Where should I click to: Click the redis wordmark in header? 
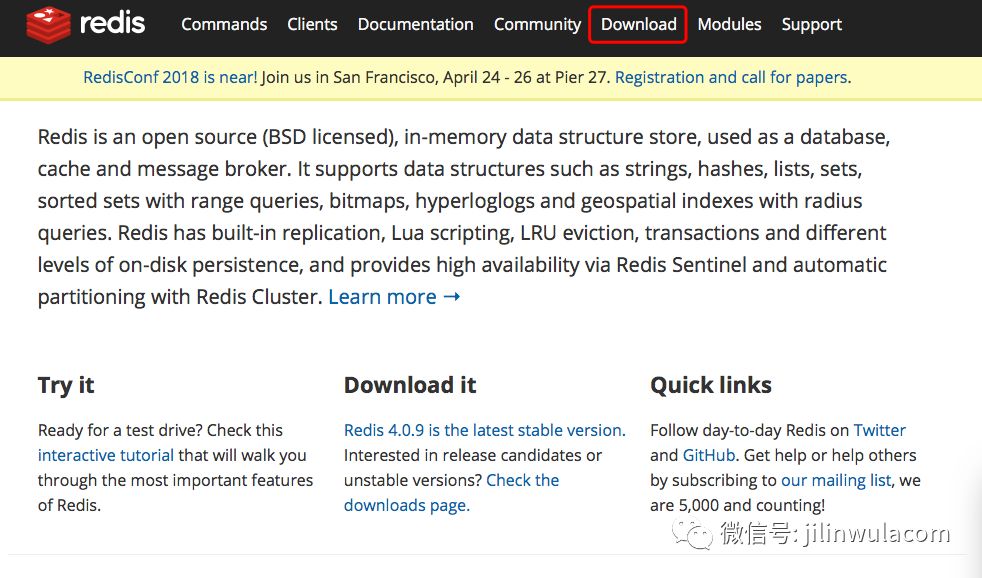112,23
